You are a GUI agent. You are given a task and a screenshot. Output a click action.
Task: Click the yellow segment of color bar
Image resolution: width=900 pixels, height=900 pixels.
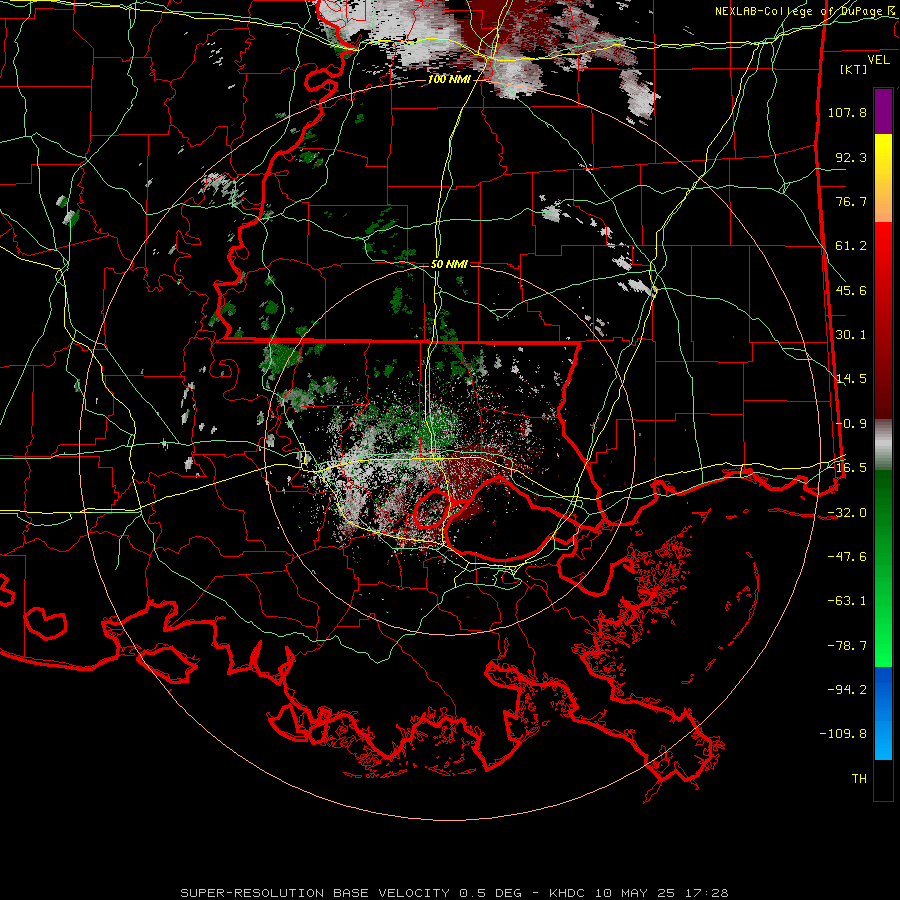[x=883, y=155]
